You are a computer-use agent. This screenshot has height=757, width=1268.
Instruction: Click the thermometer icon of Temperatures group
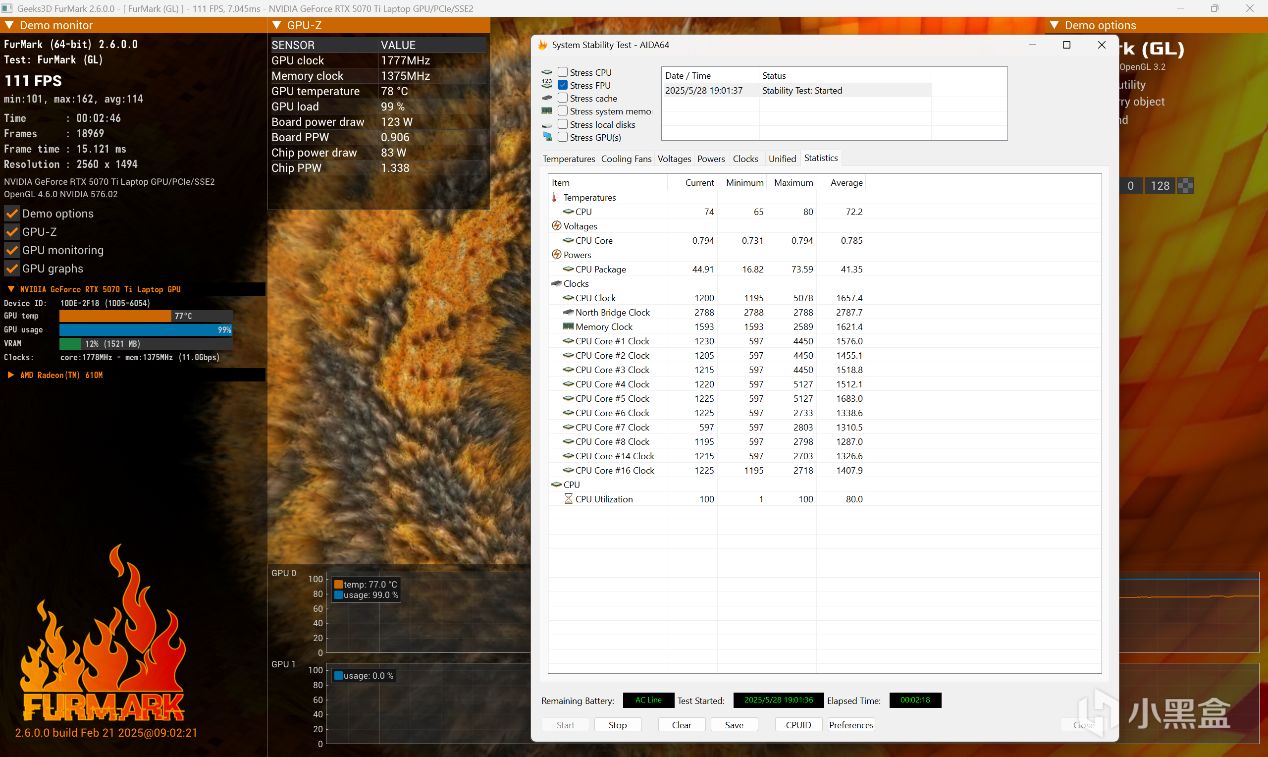coord(555,198)
